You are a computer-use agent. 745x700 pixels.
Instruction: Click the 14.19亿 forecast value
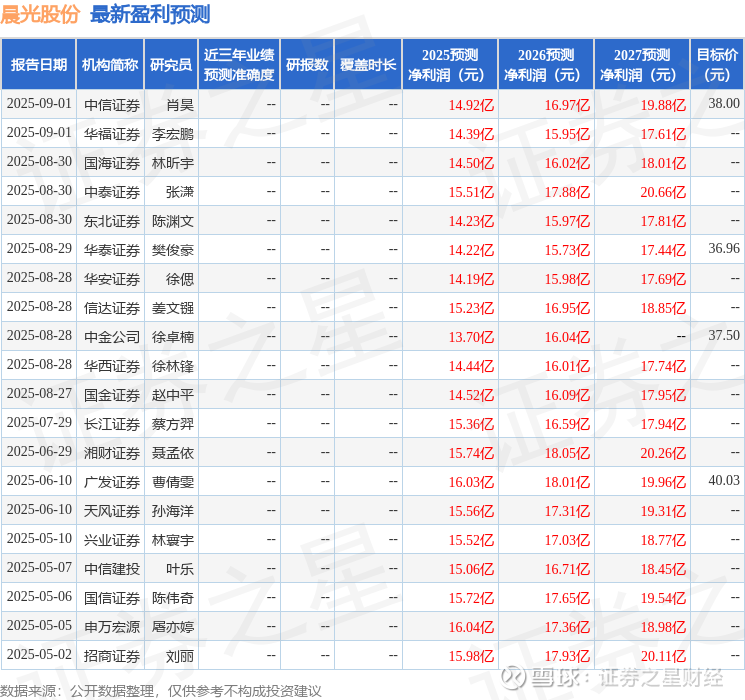(x=471, y=279)
